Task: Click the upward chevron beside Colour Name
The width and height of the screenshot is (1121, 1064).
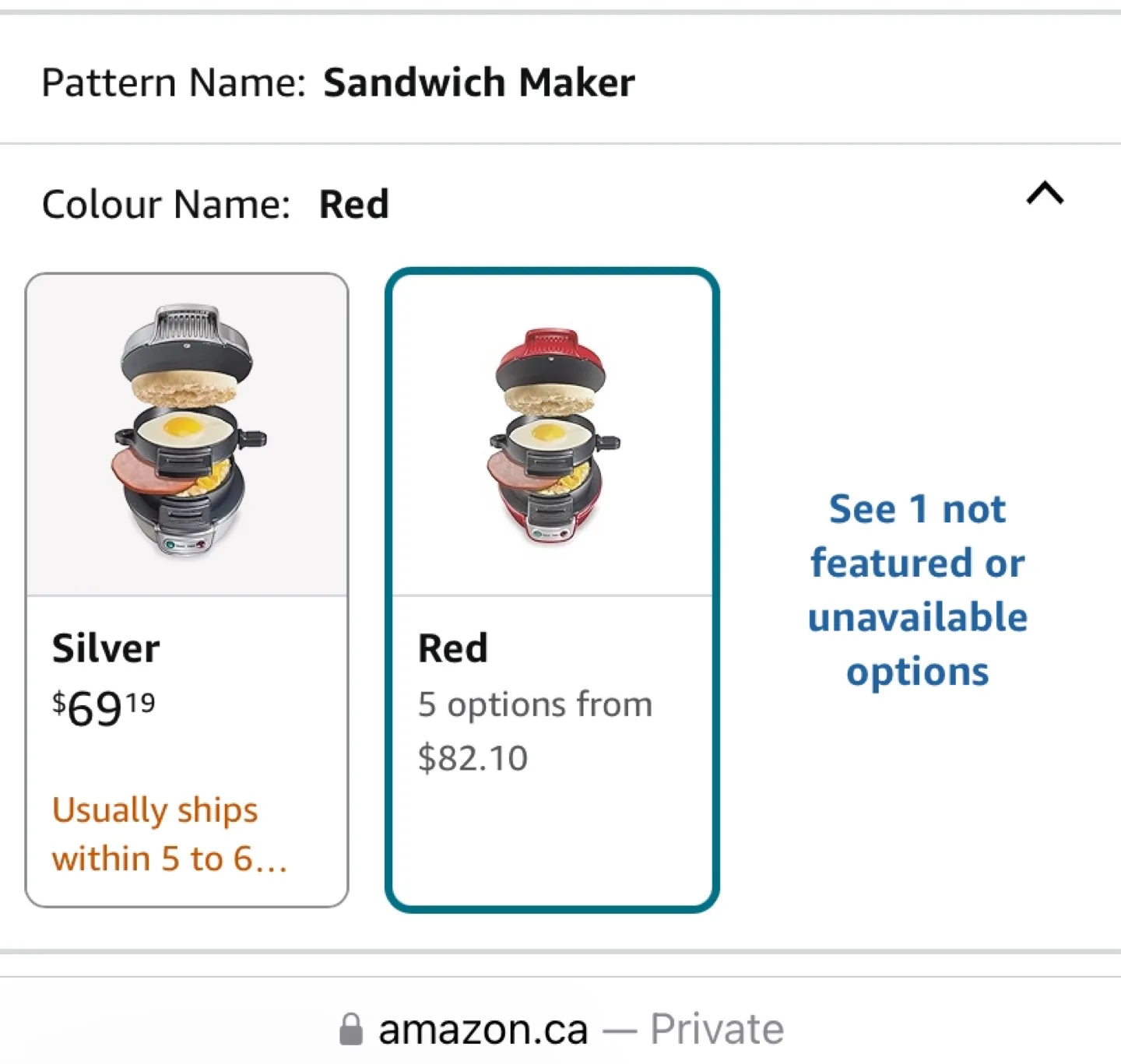Action: 1044,195
